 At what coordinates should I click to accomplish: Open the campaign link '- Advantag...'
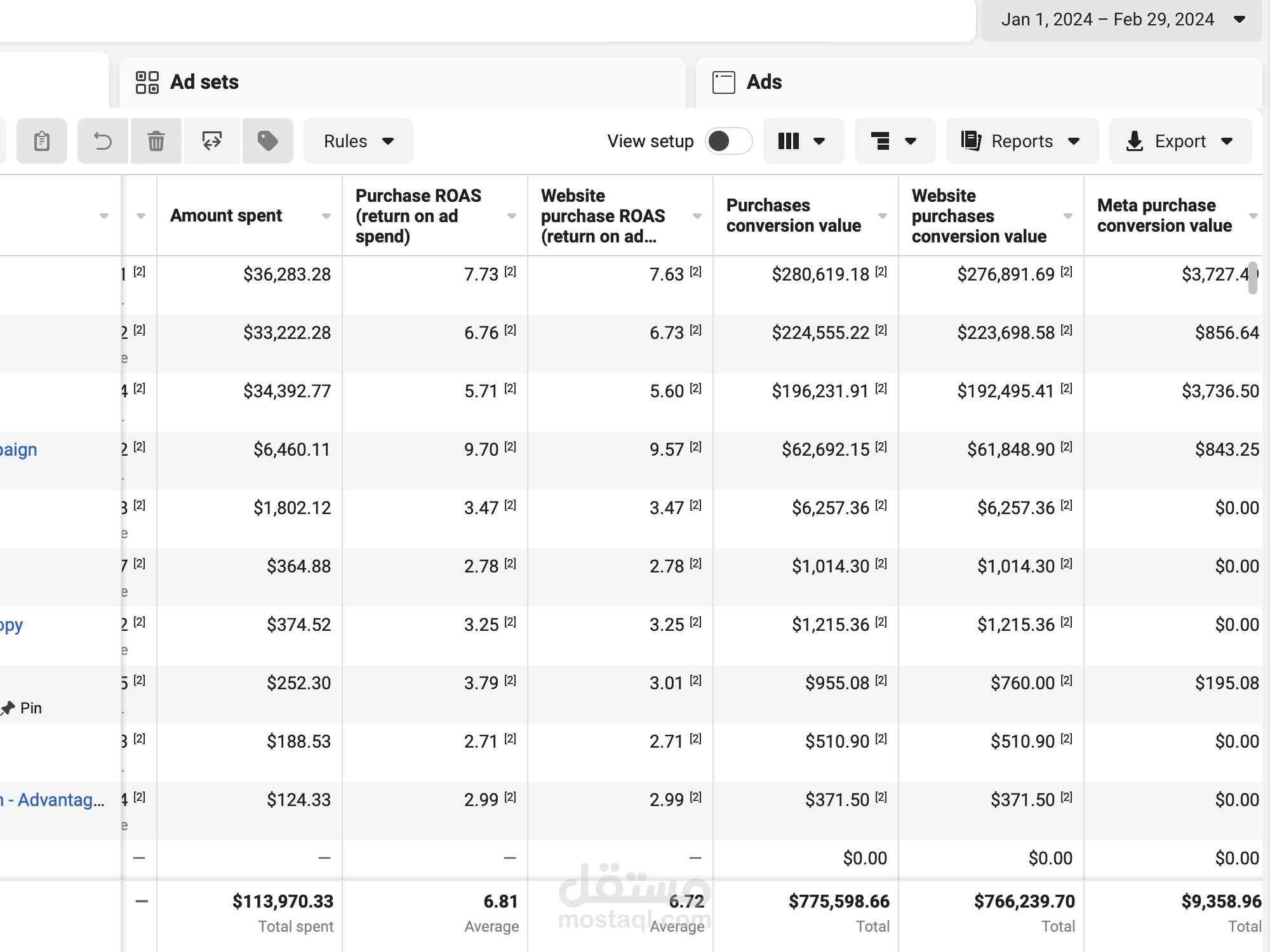pyautogui.click(x=53, y=800)
